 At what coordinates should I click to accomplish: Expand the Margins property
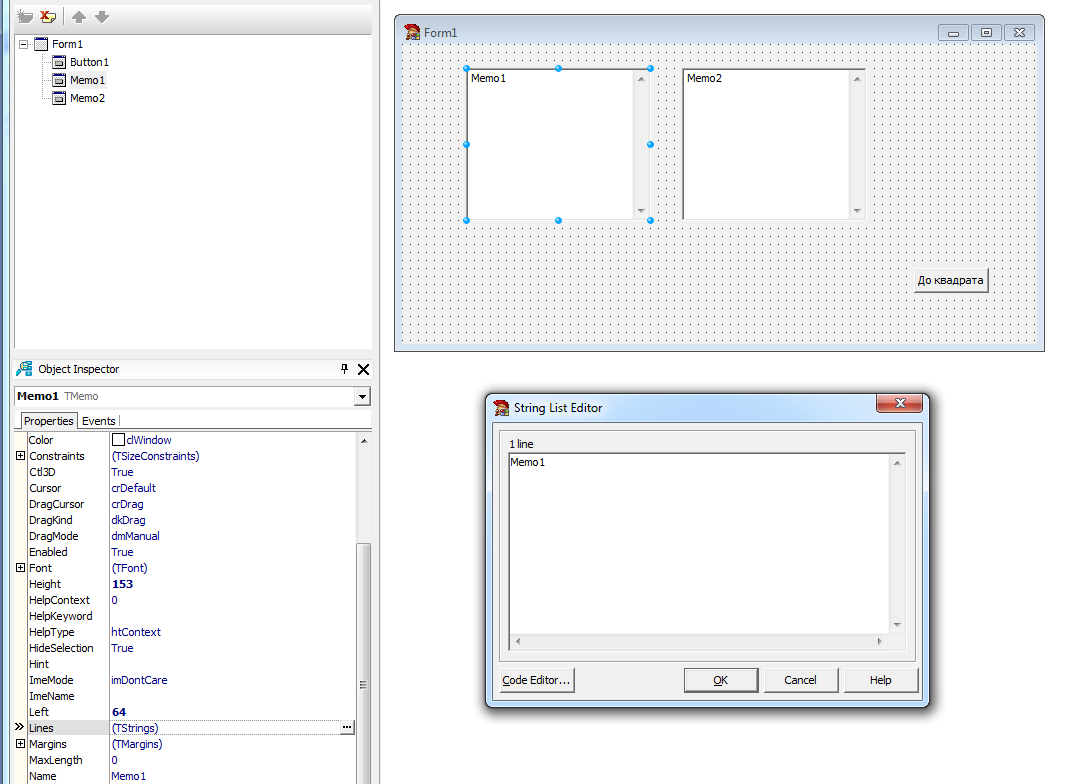pyautogui.click(x=21, y=744)
